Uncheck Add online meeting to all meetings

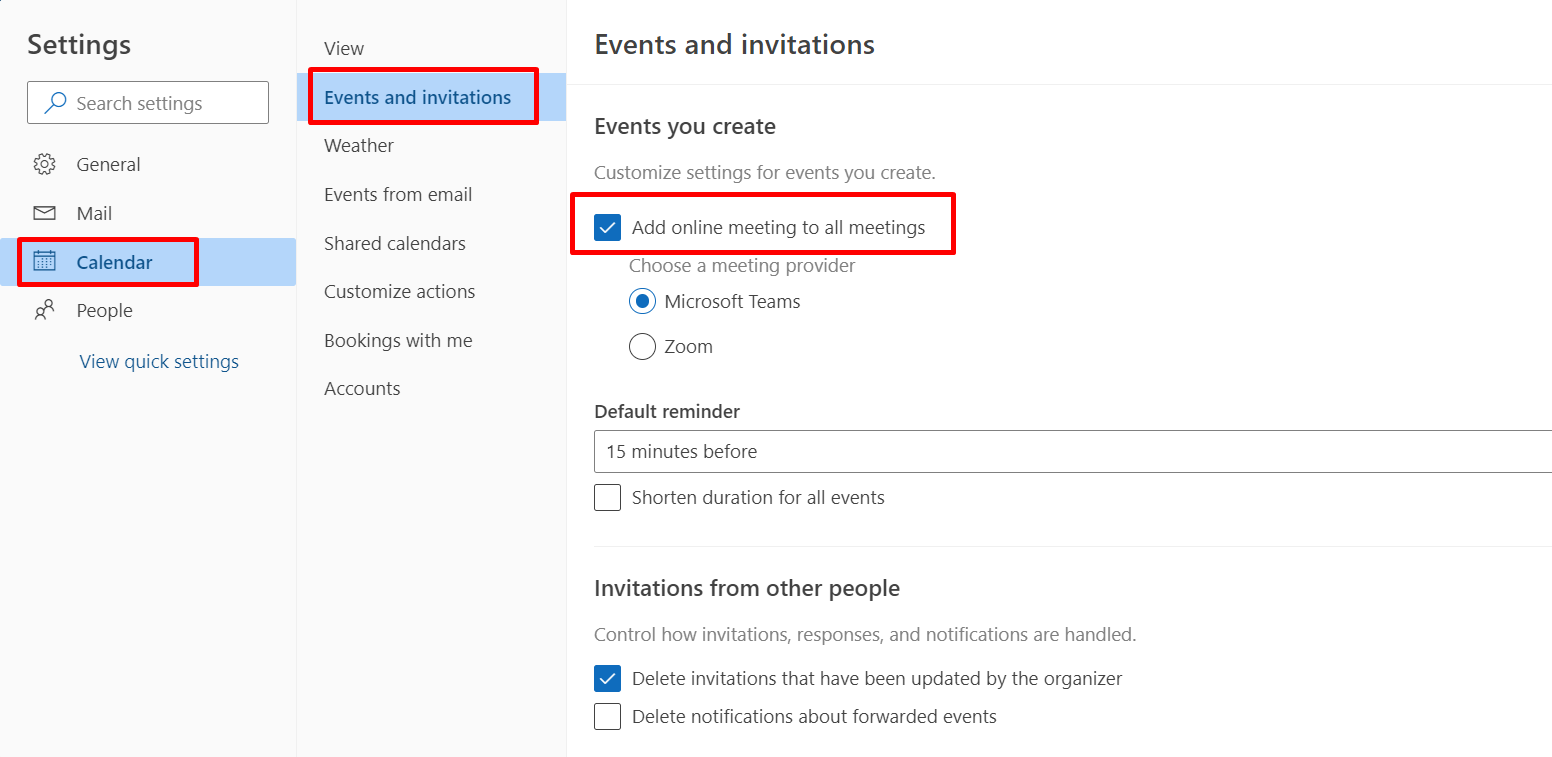coord(607,228)
